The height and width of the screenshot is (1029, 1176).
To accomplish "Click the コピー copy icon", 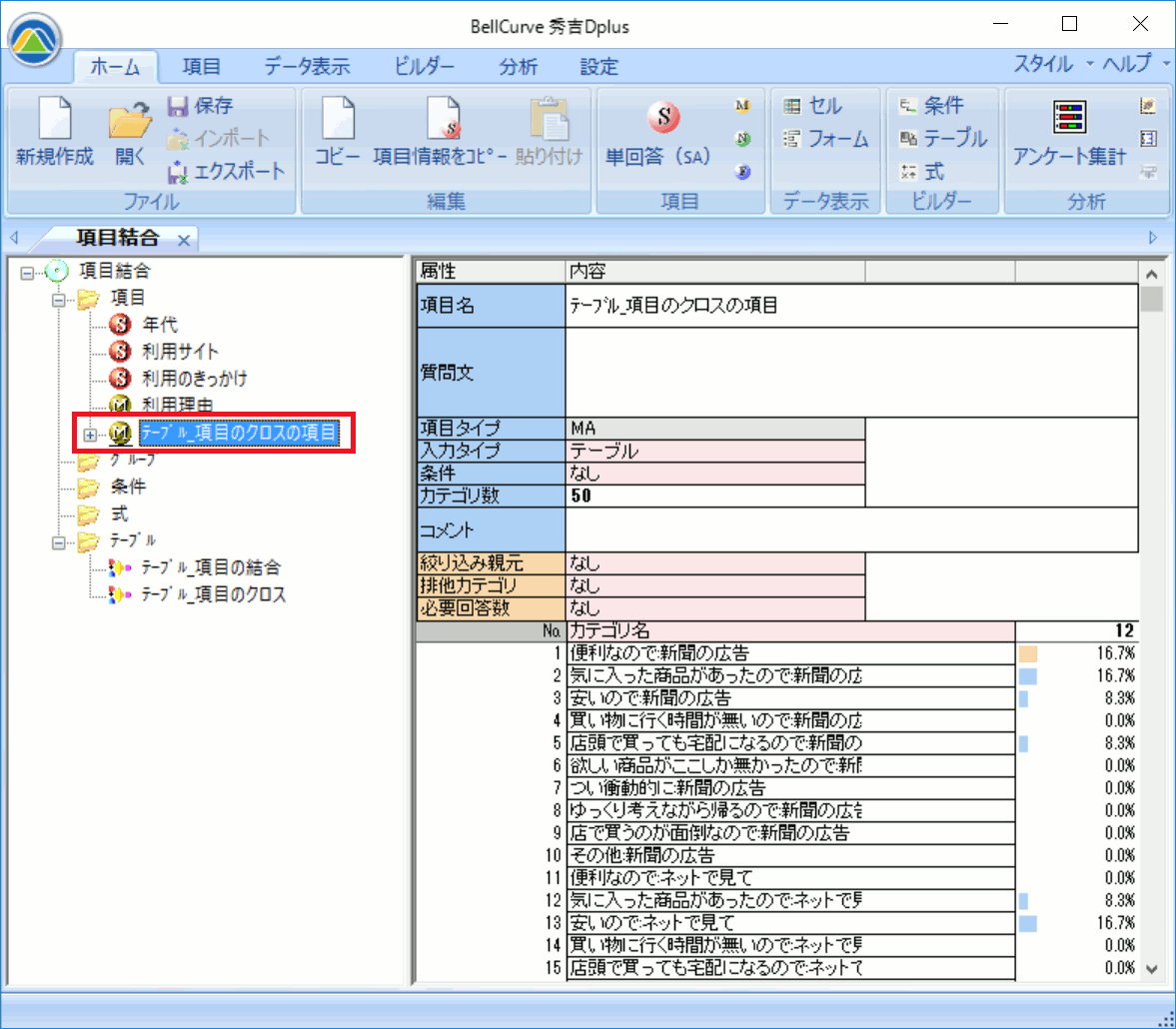I will coord(338,119).
